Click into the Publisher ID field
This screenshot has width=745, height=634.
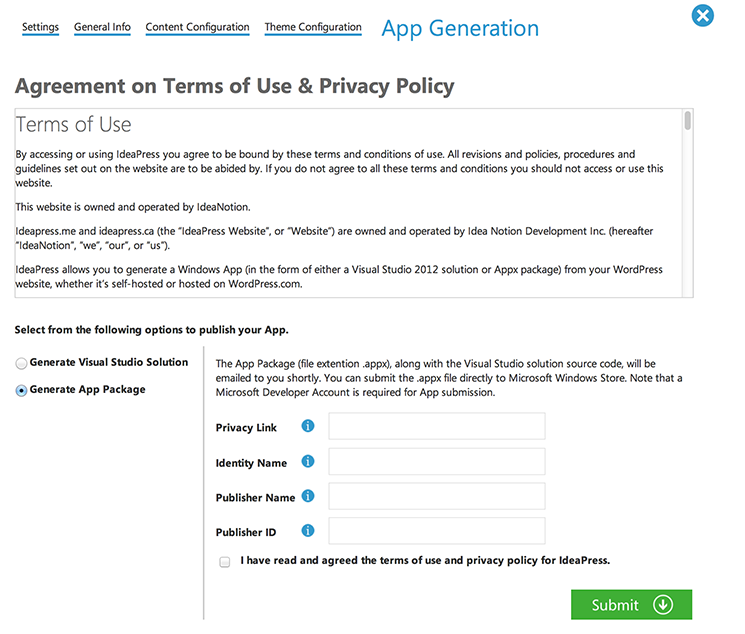point(437,531)
